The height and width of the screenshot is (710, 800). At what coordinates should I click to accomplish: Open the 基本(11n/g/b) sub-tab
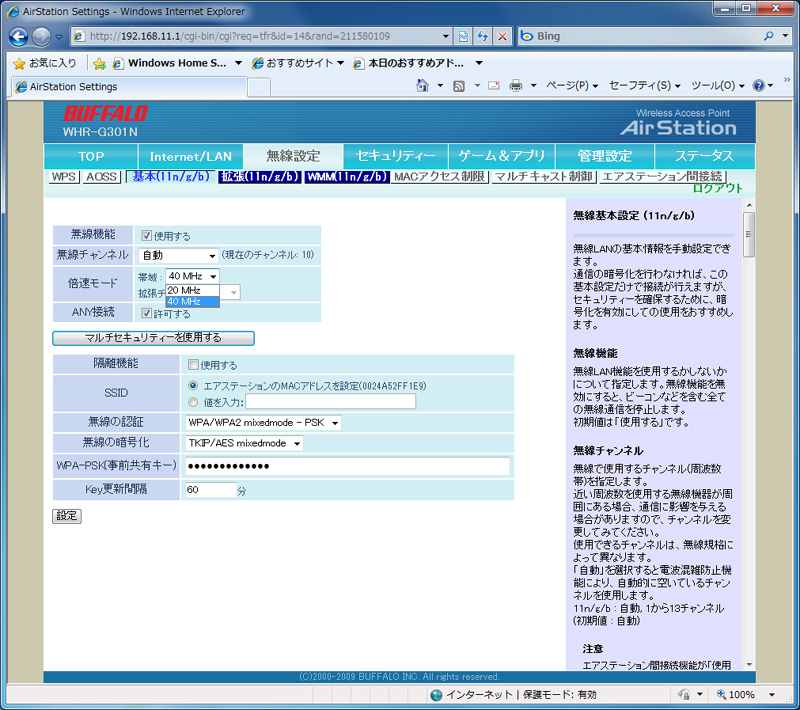171,176
